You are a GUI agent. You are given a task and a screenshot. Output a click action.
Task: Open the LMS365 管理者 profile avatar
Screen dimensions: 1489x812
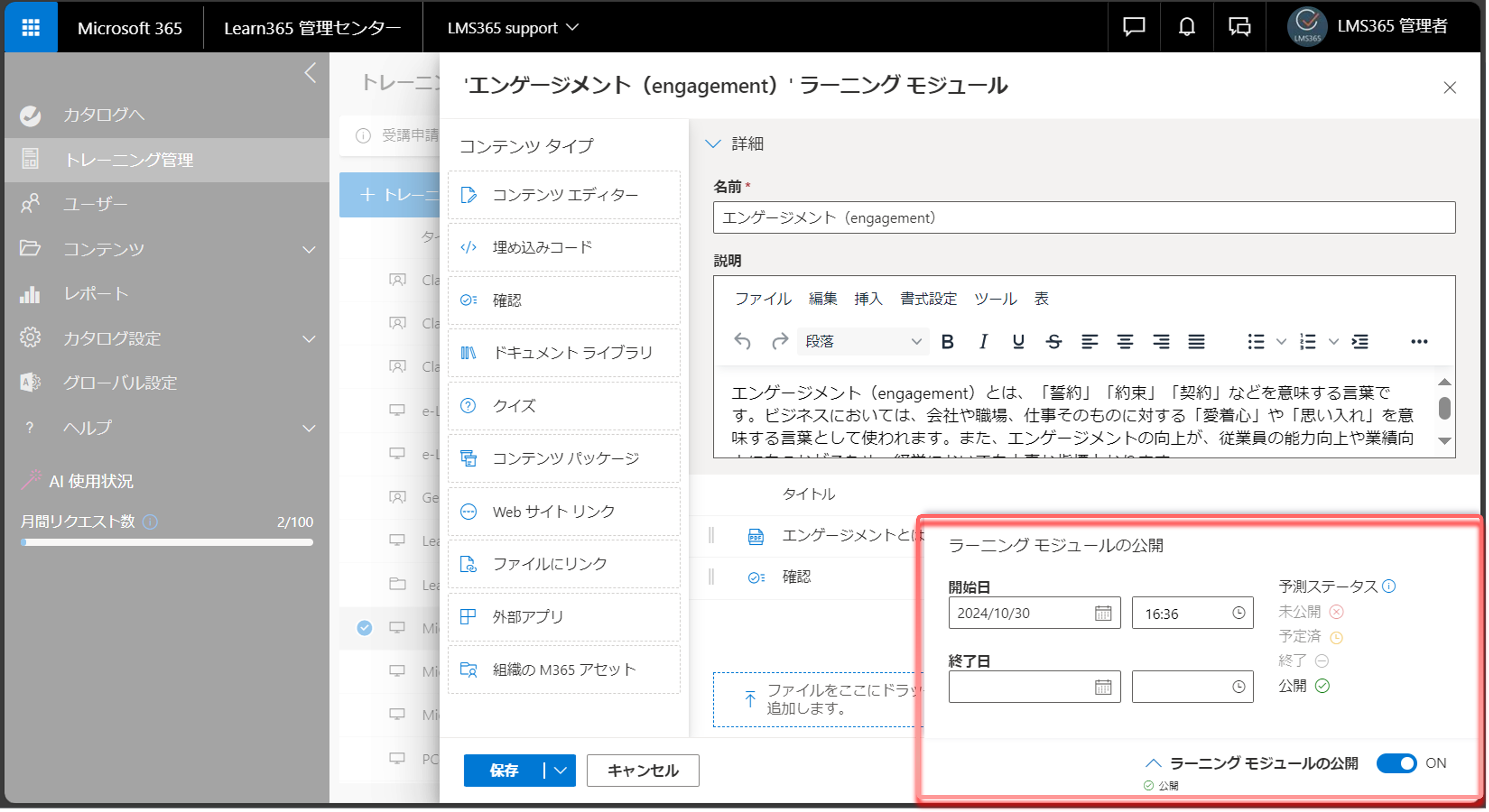pyautogui.click(x=1307, y=26)
